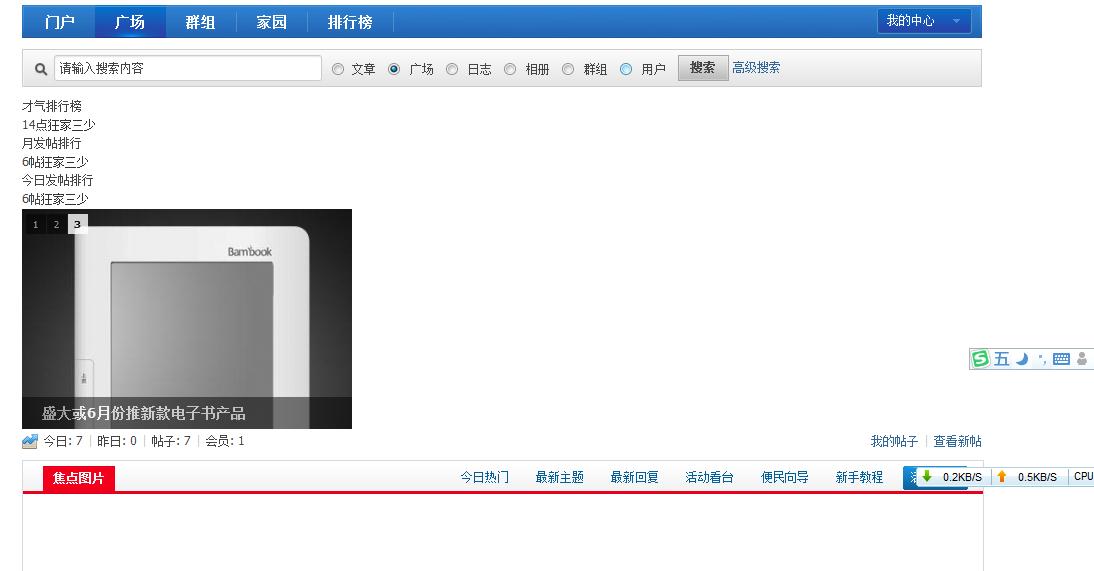Switch to the 便民向导 tab

pos(784,477)
